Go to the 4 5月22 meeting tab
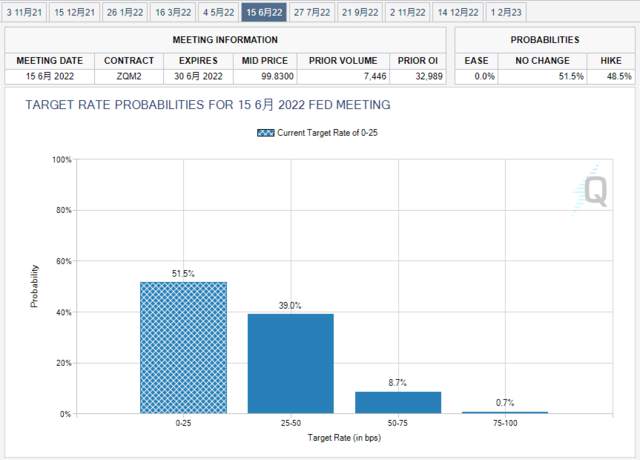640x460 pixels. (218, 12)
